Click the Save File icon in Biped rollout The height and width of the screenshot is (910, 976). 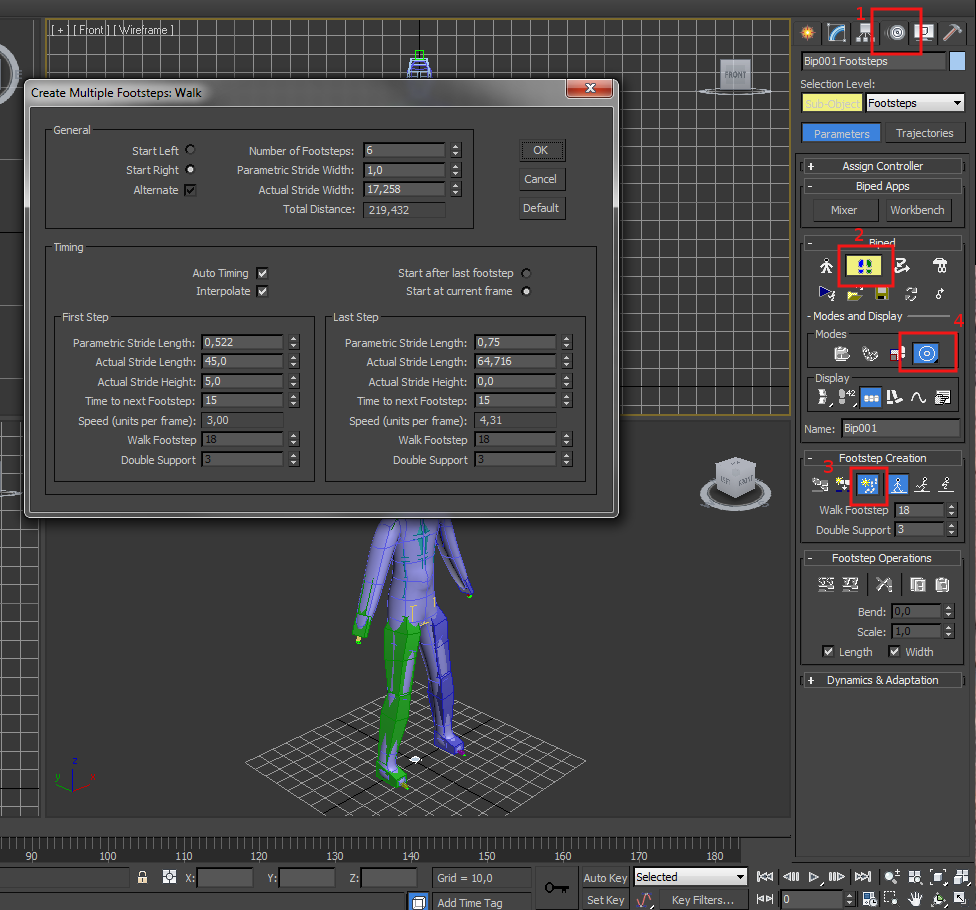point(881,295)
